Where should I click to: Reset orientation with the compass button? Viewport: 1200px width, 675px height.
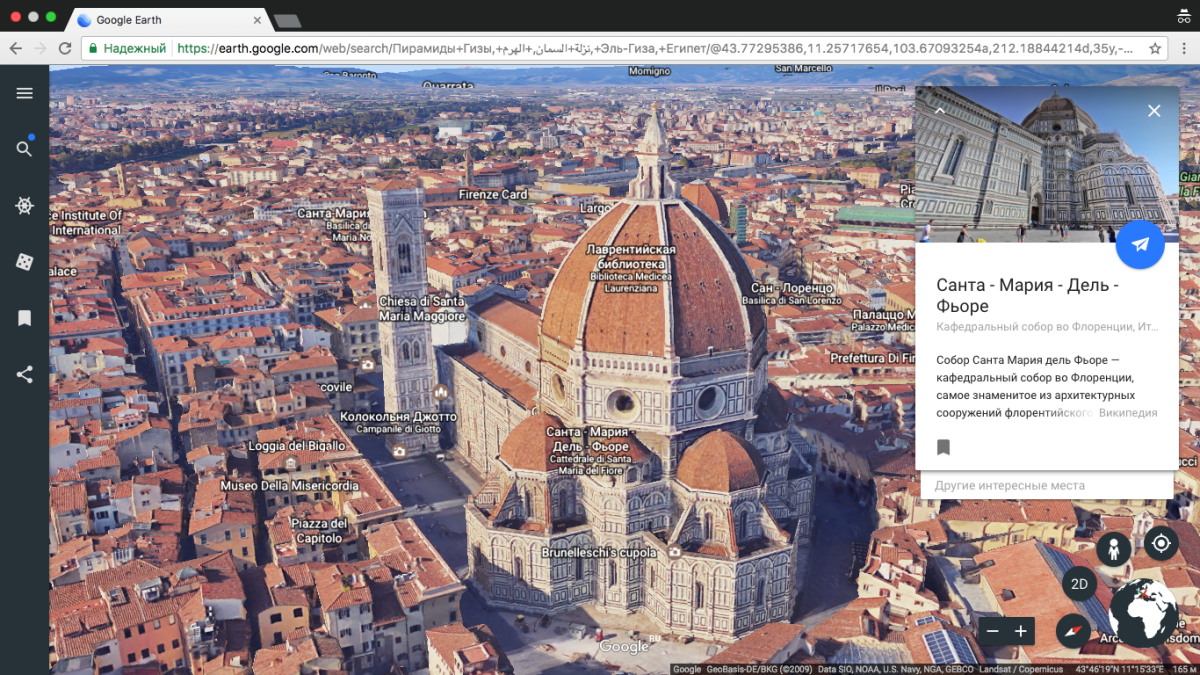(1073, 631)
